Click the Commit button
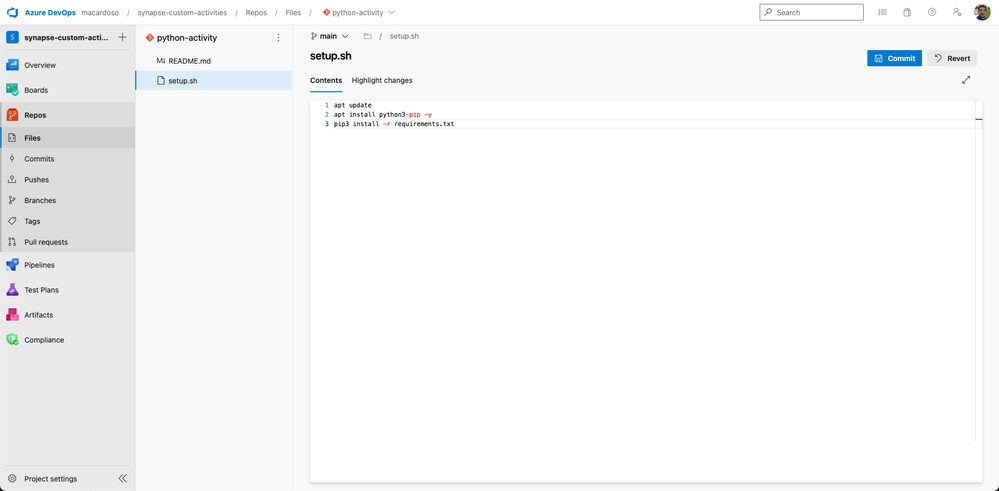 click(895, 58)
